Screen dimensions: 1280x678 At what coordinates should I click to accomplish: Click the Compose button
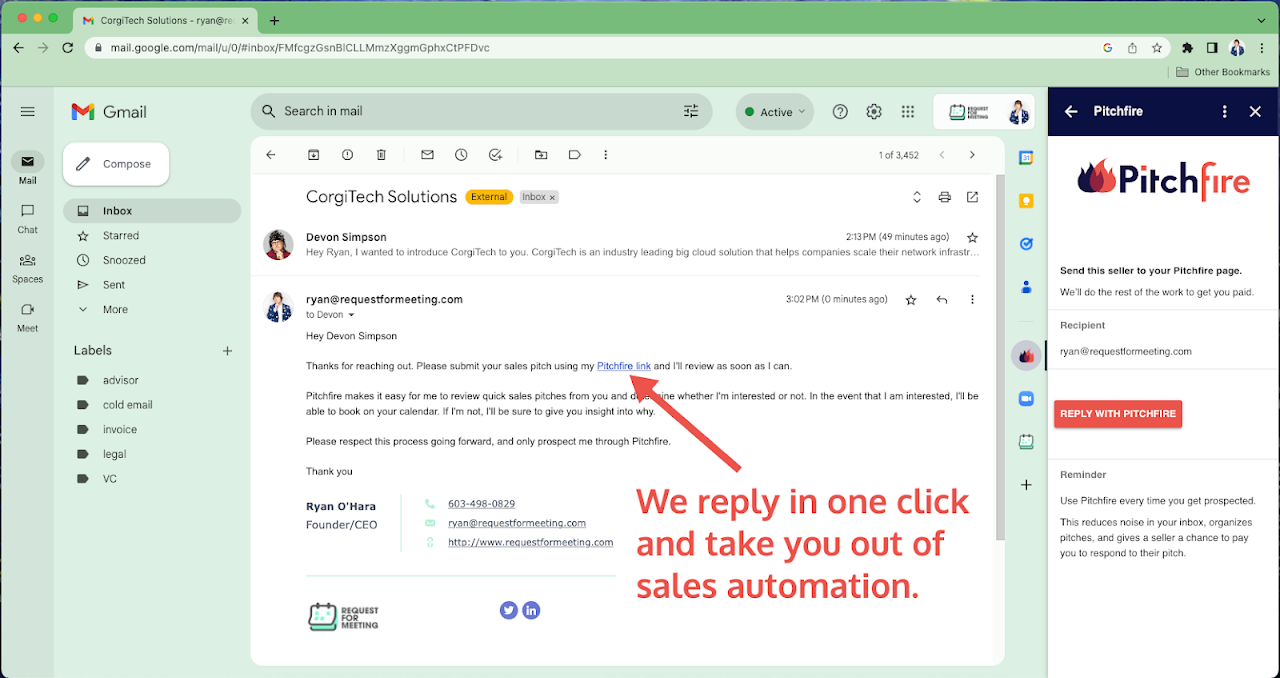pyautogui.click(x=116, y=164)
